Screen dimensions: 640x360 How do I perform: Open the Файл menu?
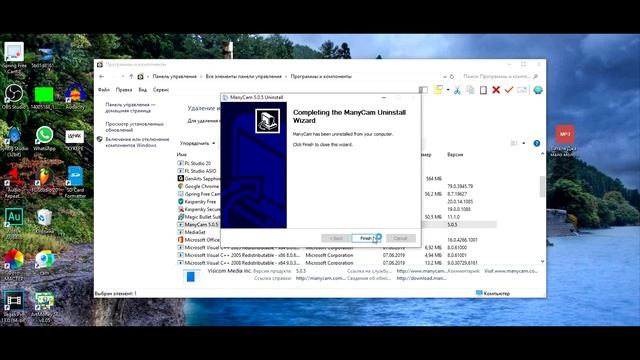coord(104,90)
